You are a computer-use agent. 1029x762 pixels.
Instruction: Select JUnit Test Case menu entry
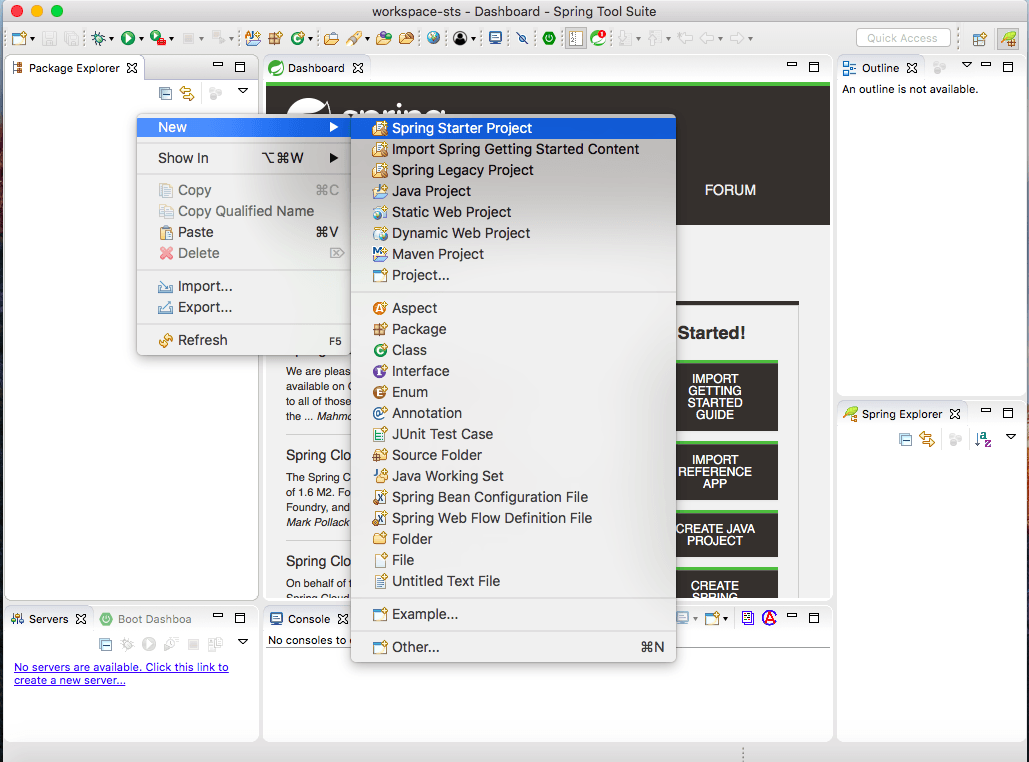tap(513, 434)
